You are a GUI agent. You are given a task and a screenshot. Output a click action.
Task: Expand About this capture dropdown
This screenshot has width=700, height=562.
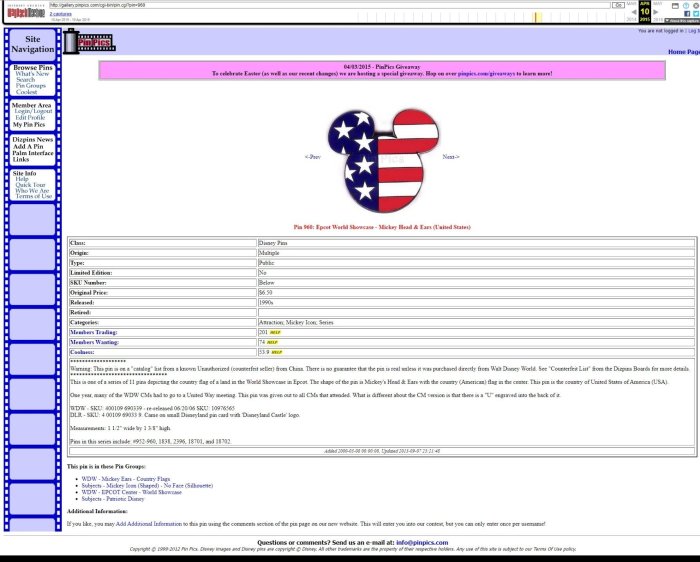tap(682, 21)
